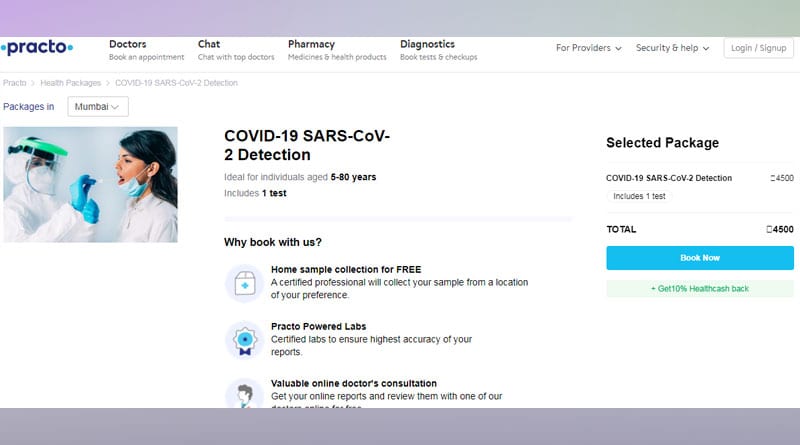Image resolution: width=800 pixels, height=445 pixels.
Task: Click the home sample collection box icon
Action: [244, 283]
